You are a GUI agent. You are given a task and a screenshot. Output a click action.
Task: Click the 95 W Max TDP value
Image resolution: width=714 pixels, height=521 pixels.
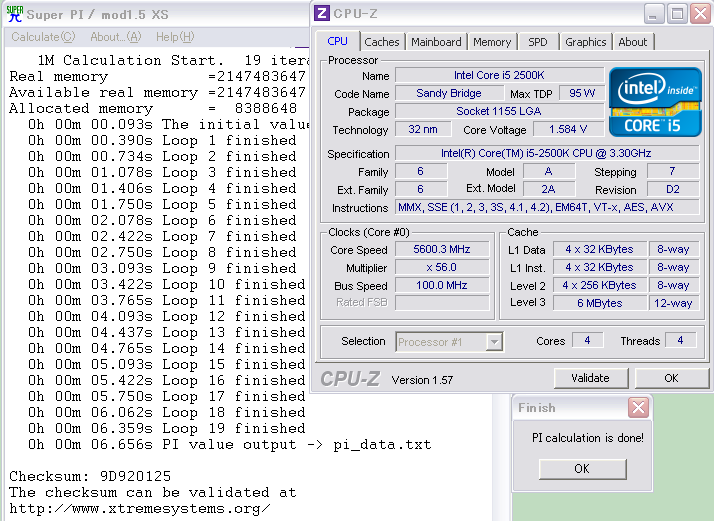(581, 93)
